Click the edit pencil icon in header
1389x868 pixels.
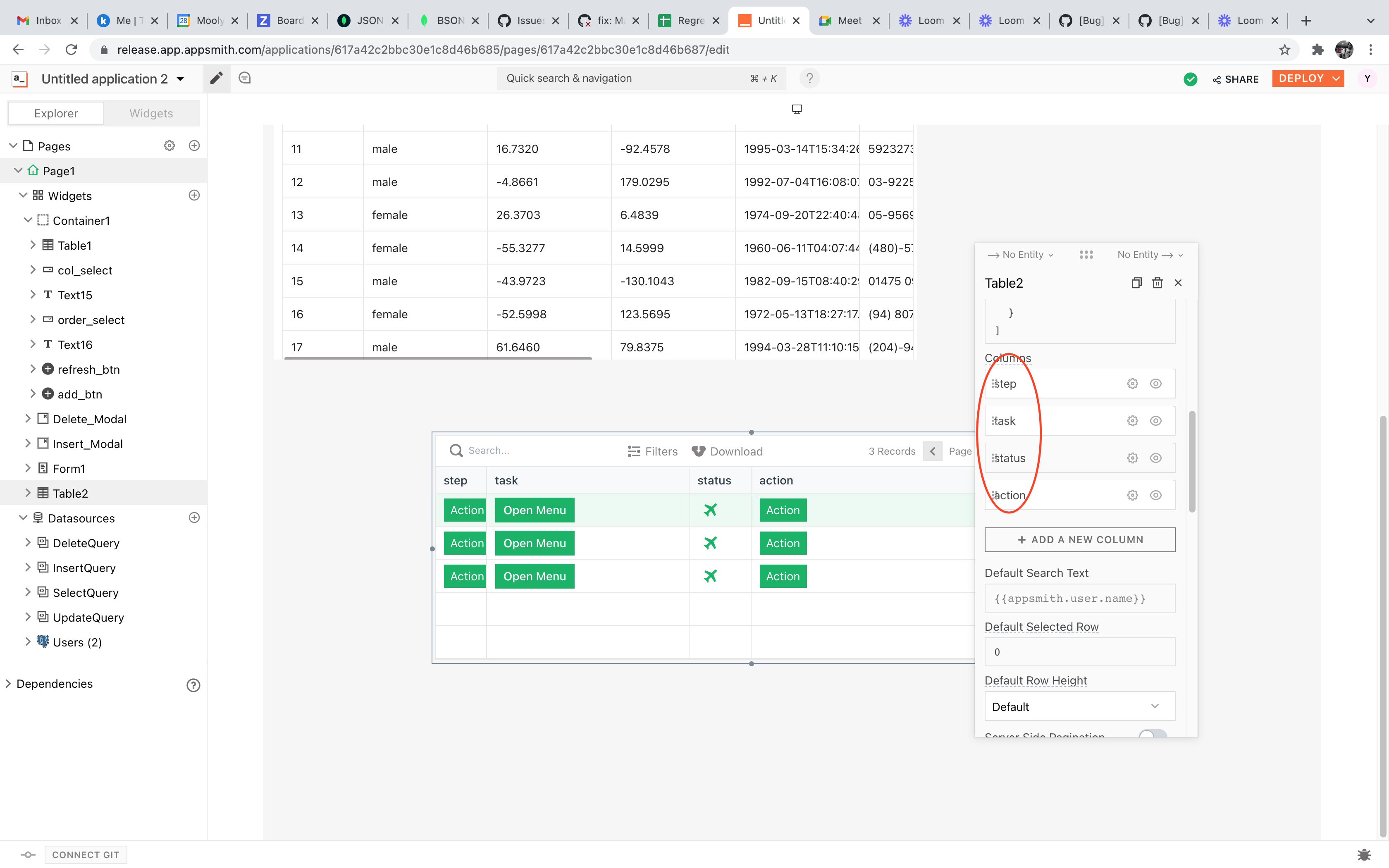[216, 78]
